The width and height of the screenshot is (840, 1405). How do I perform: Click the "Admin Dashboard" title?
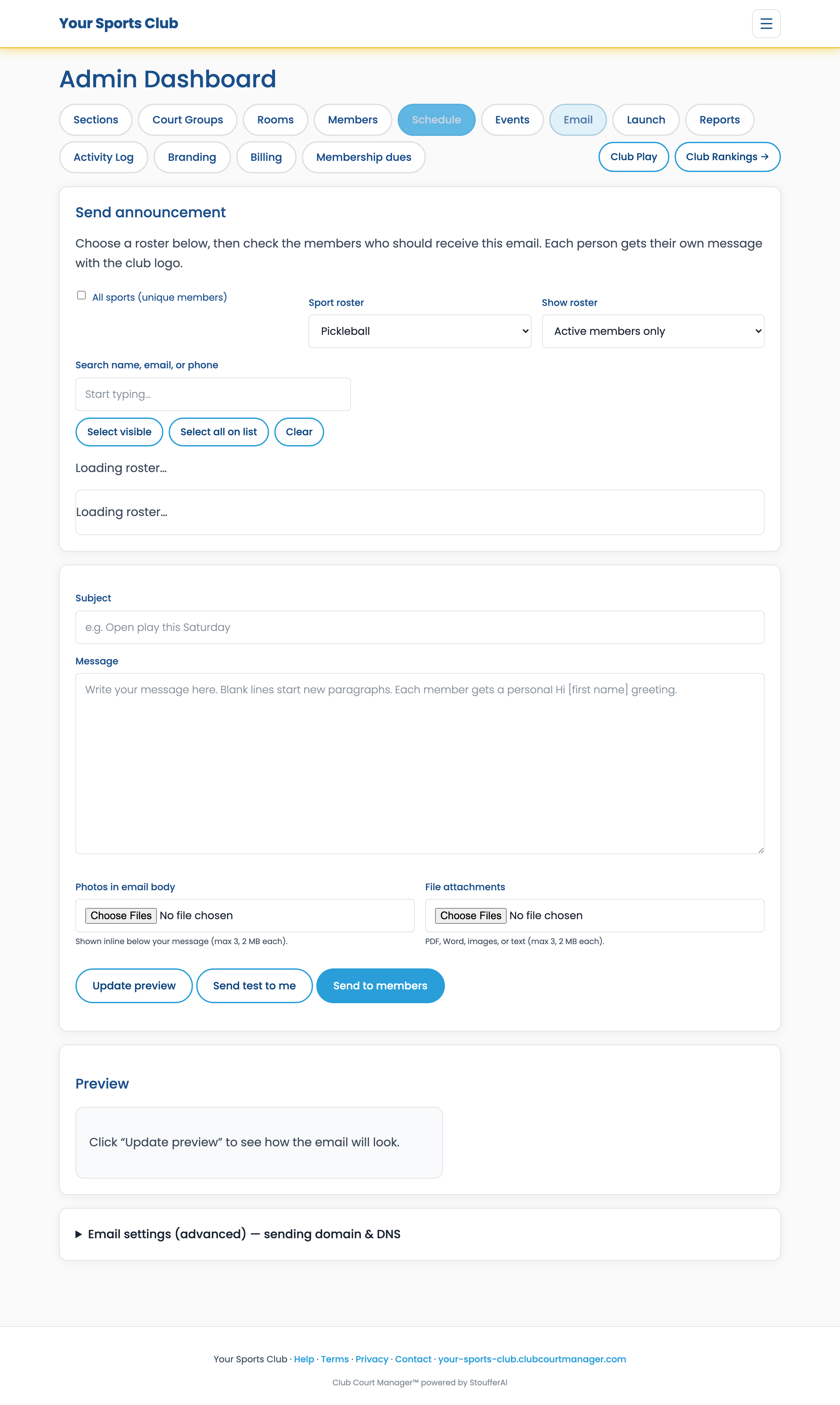pyautogui.click(x=168, y=79)
